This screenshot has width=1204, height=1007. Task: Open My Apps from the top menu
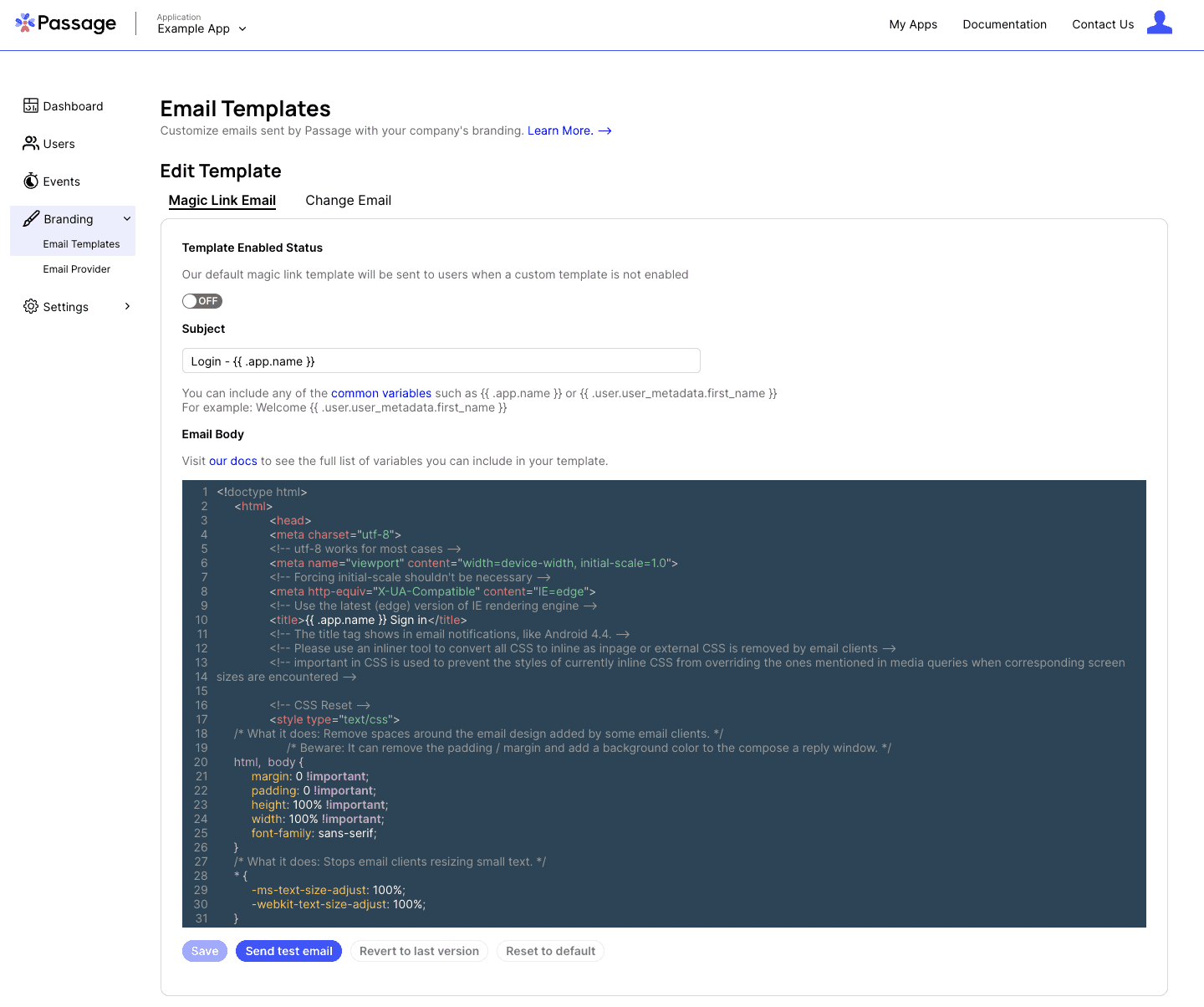click(x=913, y=24)
